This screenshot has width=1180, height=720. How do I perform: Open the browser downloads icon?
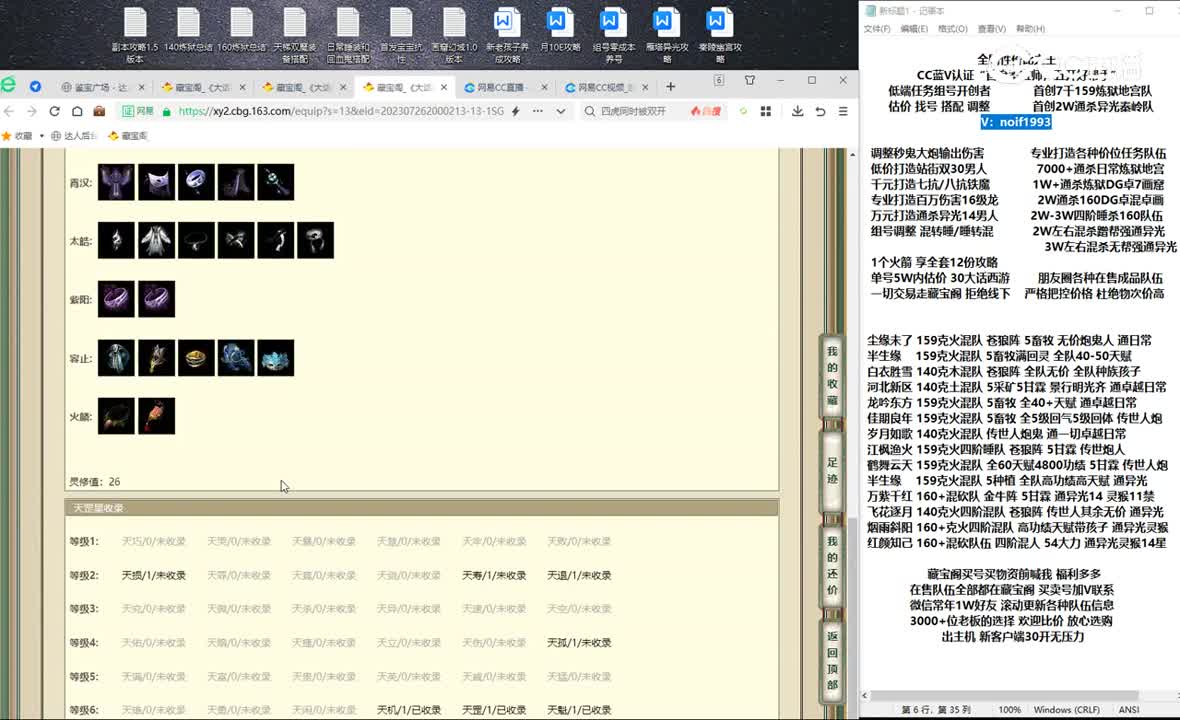coord(797,111)
